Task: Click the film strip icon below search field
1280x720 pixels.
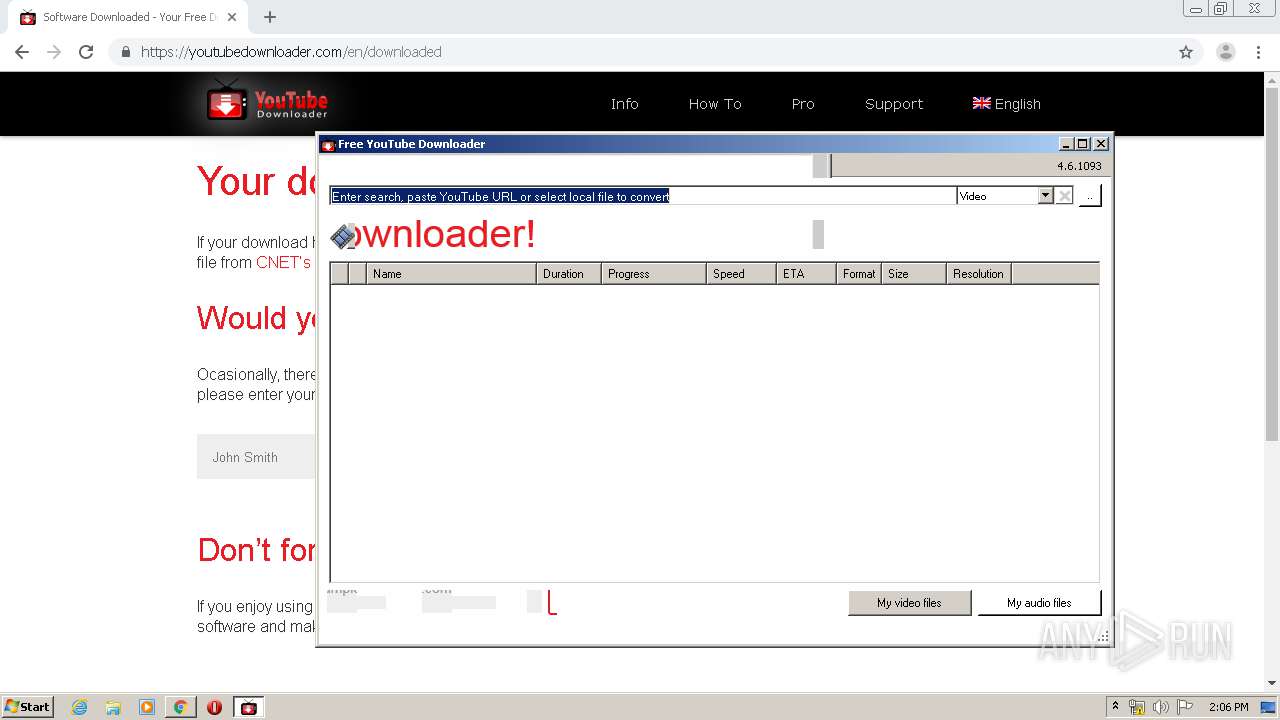Action: point(343,236)
